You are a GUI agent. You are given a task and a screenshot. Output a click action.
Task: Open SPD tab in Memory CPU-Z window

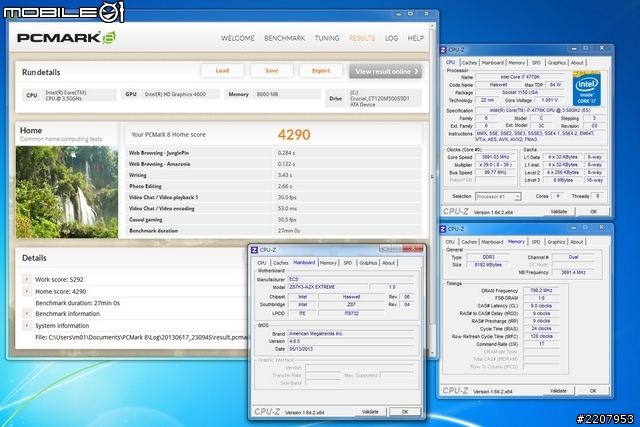[x=536, y=242]
